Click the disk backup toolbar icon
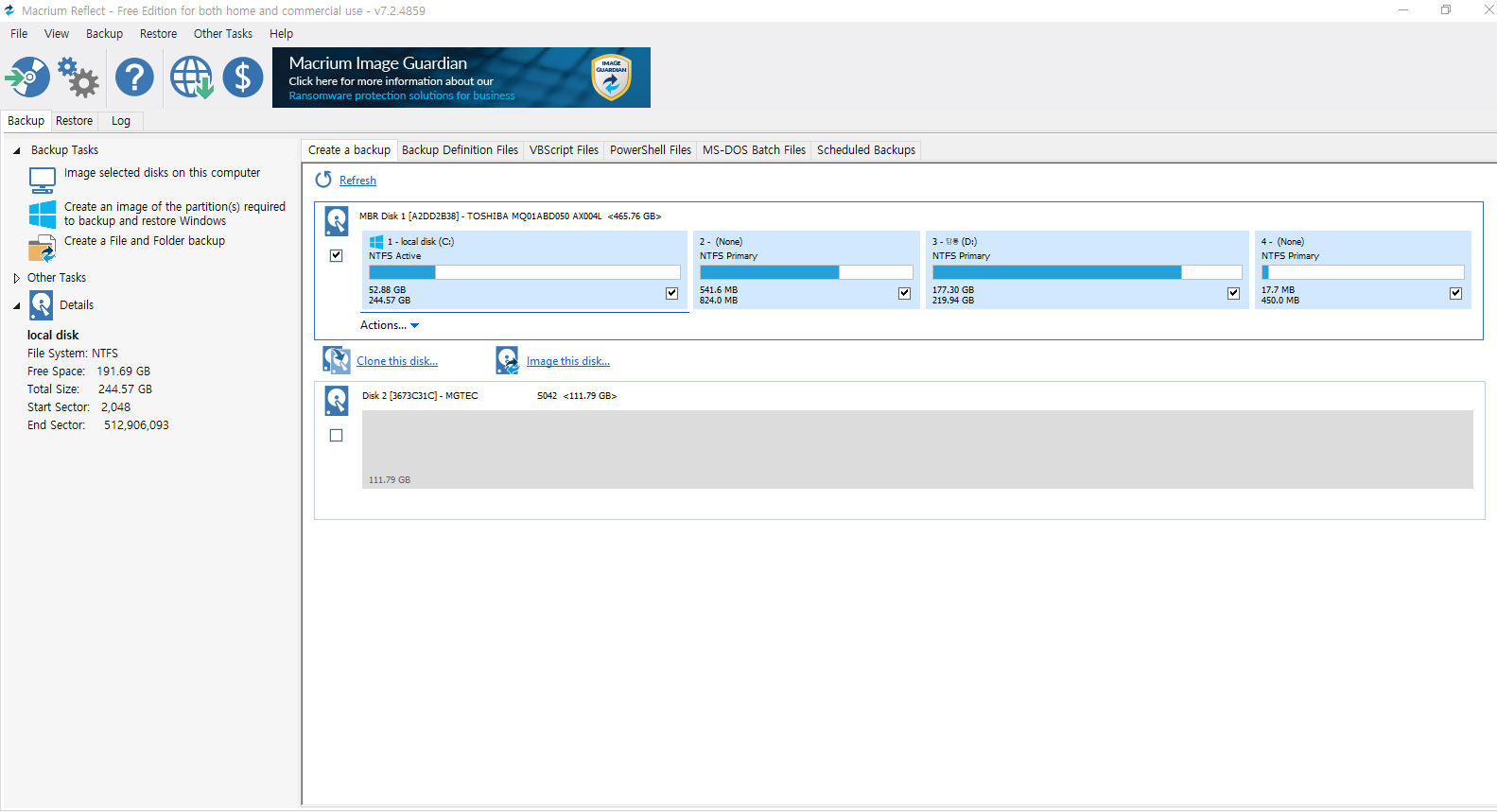Viewport: 1497px width, 812px height. click(x=27, y=78)
